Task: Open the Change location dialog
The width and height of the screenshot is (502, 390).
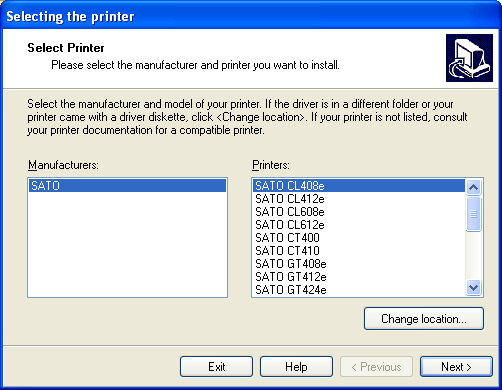Action: (x=424, y=319)
